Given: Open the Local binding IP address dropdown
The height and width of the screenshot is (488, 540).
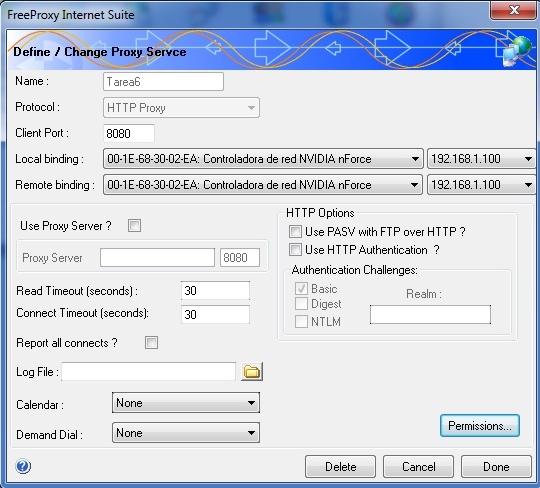Looking at the screenshot, I should click(481, 159).
